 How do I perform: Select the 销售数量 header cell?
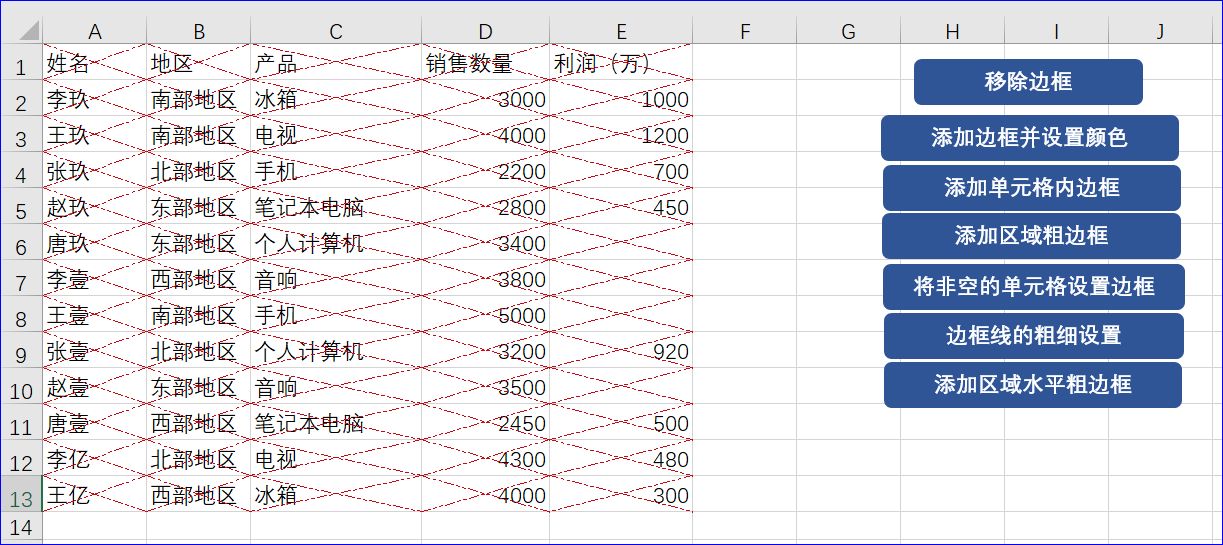coord(486,63)
